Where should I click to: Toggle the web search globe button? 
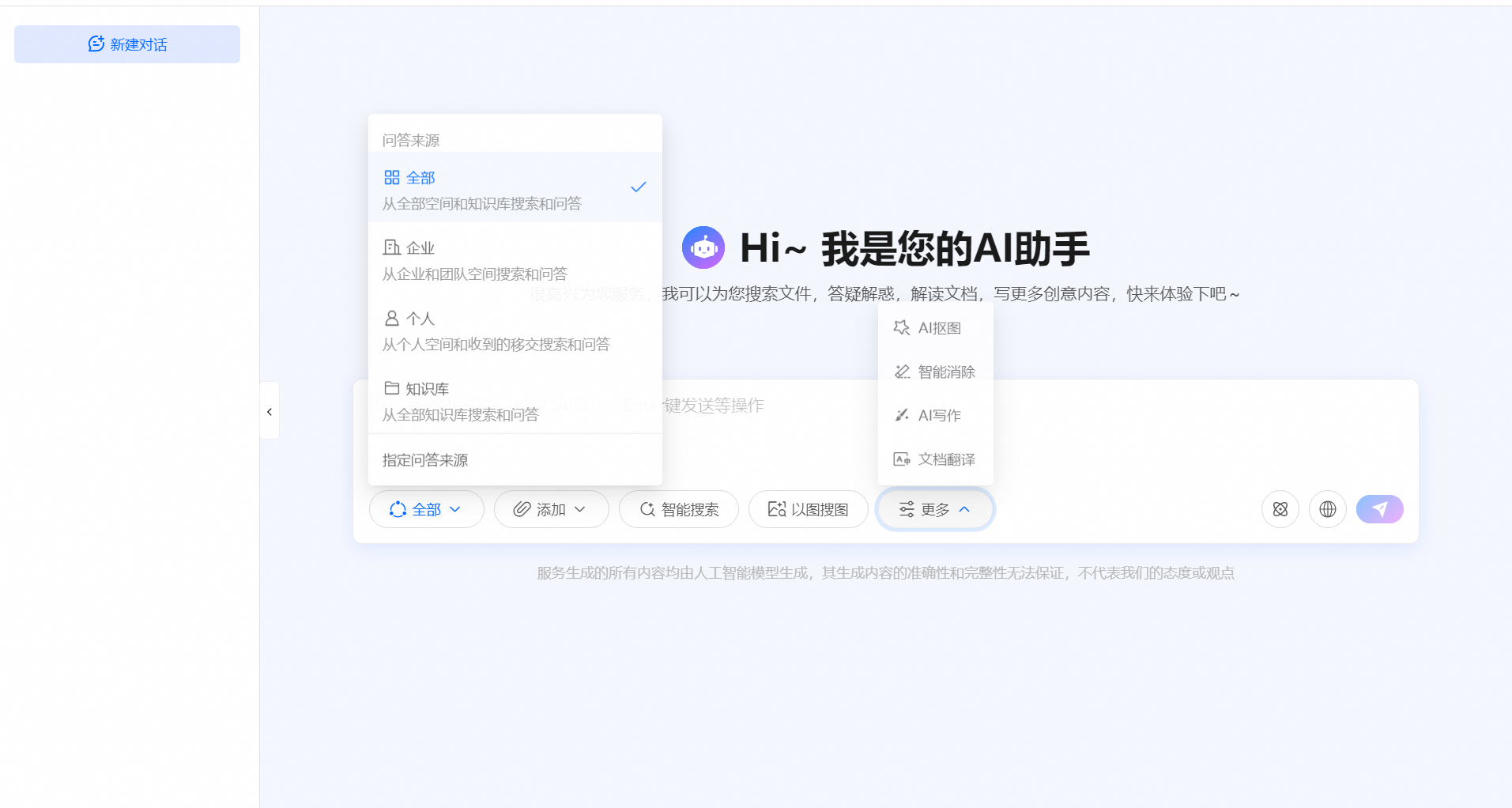pyautogui.click(x=1328, y=509)
